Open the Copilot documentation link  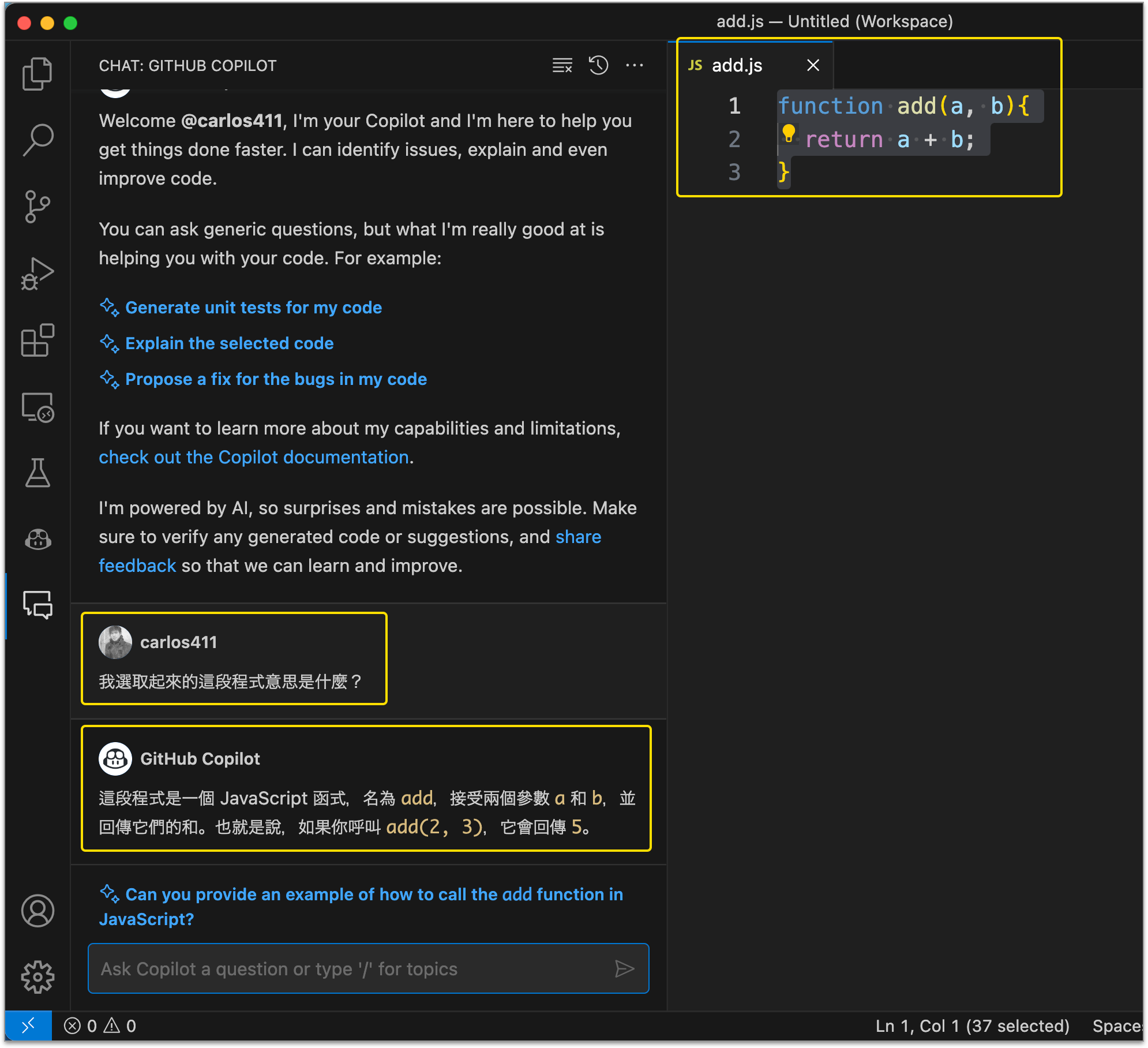(x=253, y=457)
